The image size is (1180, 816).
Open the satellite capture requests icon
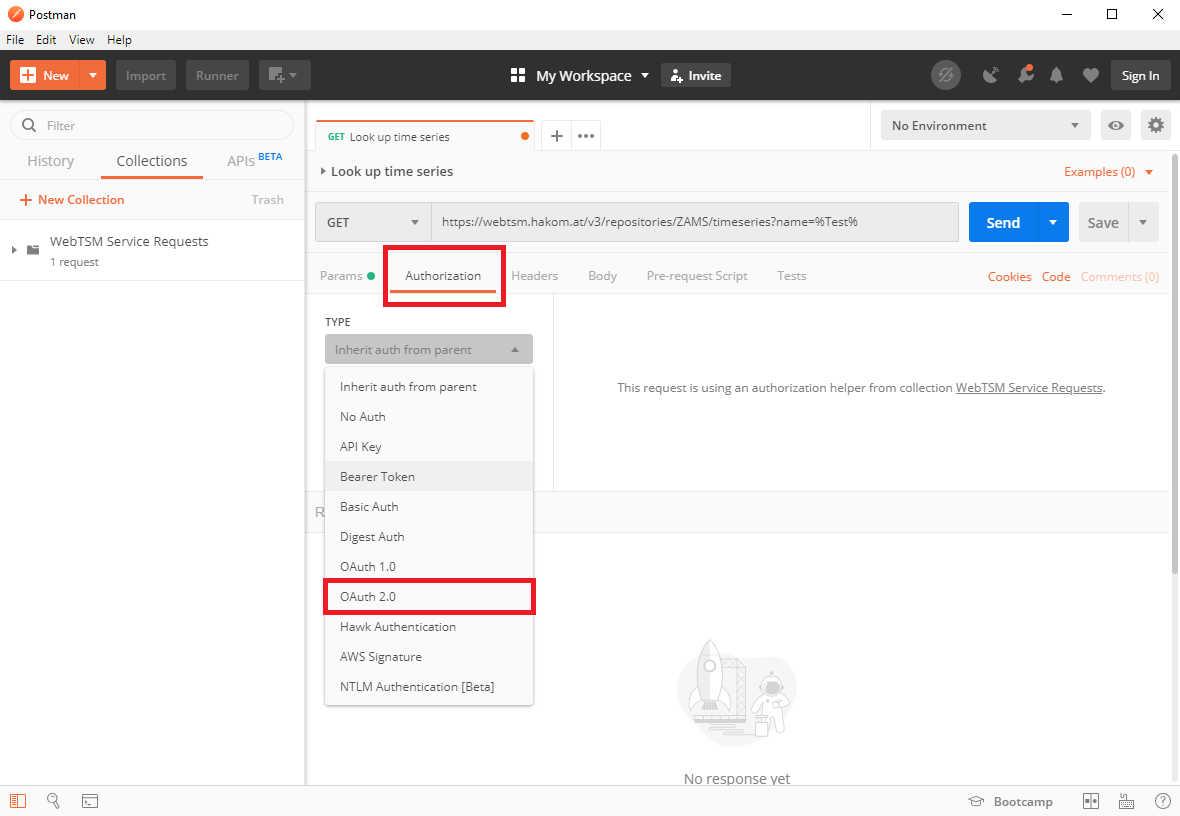coord(991,75)
